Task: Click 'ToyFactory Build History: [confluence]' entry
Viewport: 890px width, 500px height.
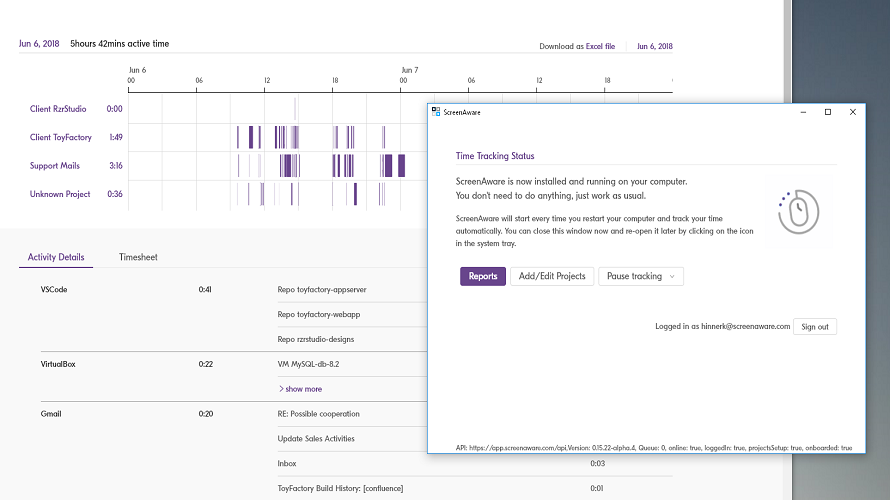Action: (340, 489)
